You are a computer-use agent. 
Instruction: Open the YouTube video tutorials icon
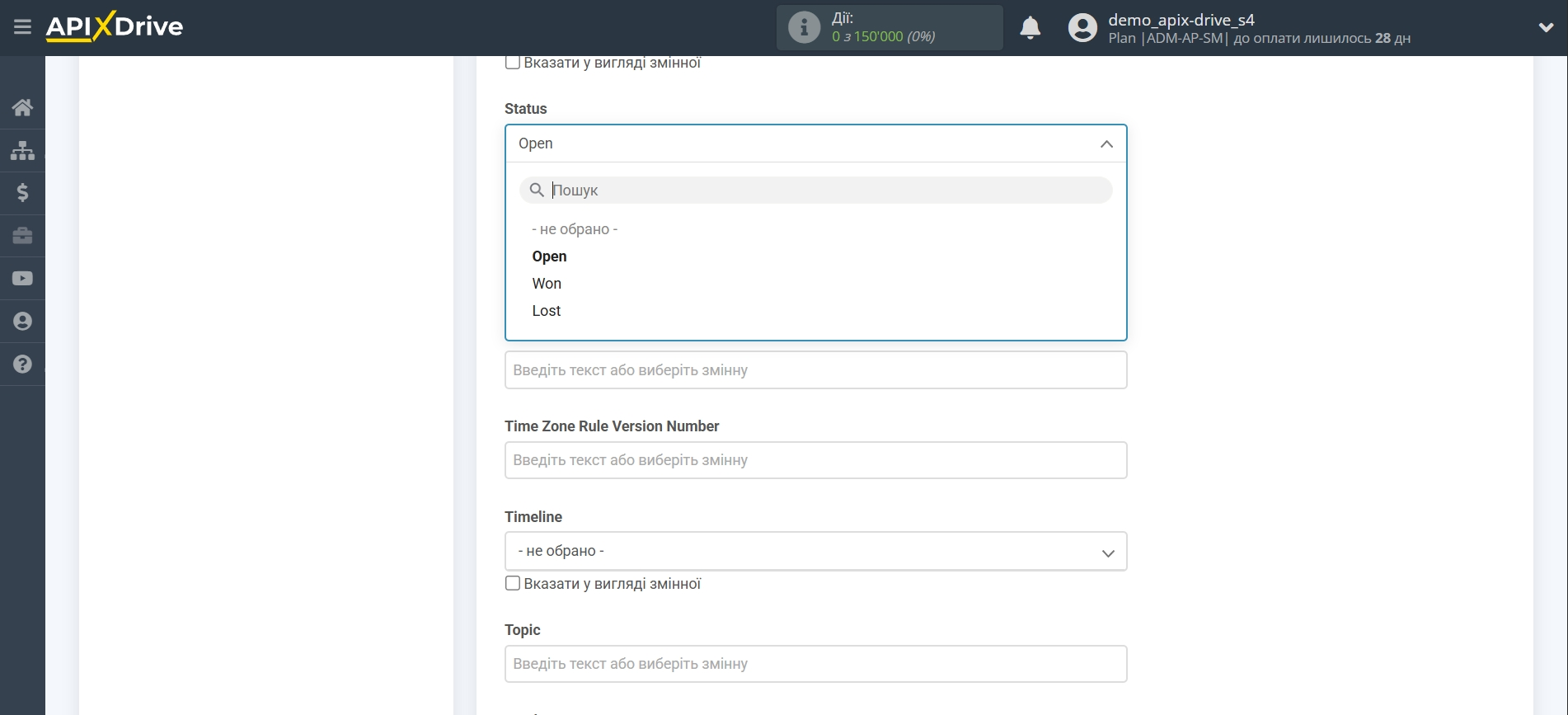(22, 279)
